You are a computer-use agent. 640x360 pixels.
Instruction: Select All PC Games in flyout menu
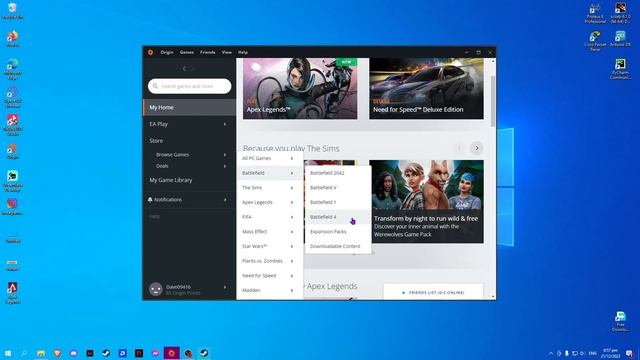269,158
